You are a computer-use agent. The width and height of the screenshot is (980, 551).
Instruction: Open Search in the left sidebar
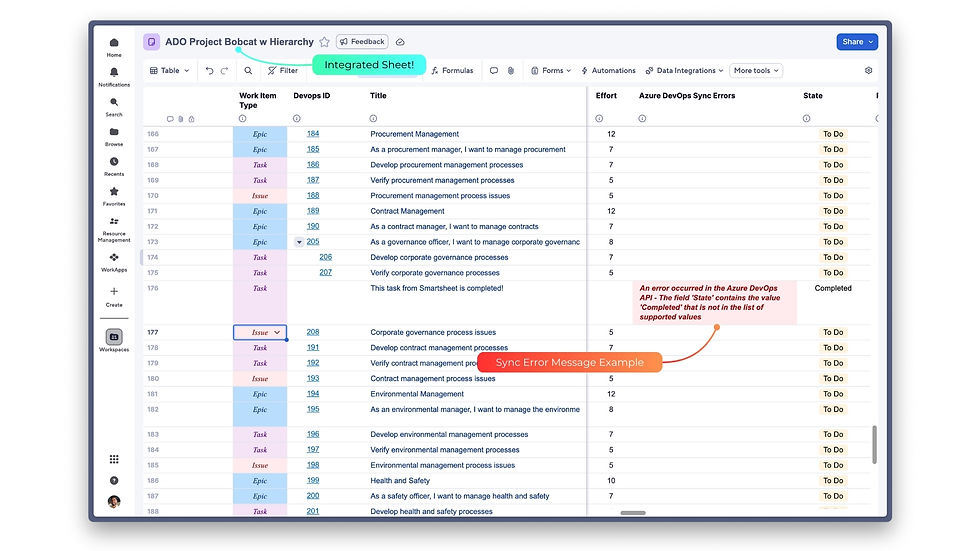pos(114,107)
